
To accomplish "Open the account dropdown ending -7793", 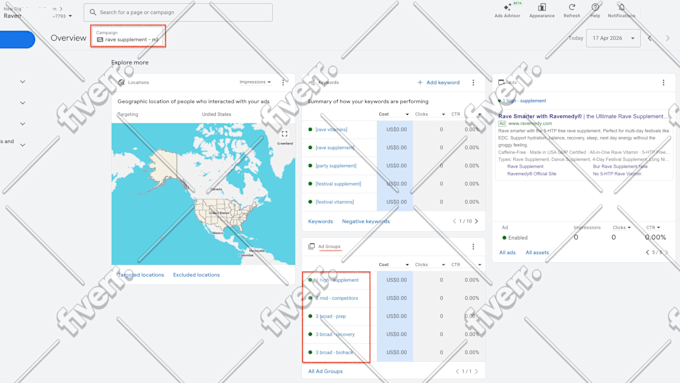I will point(62,16).
